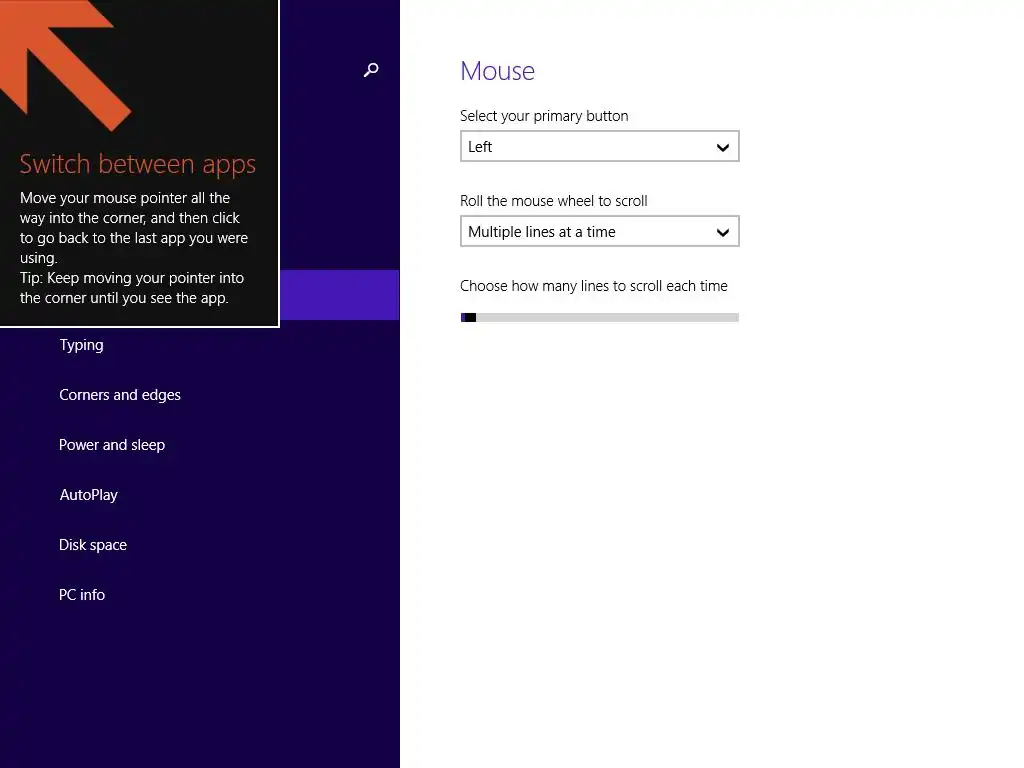Screen dimensions: 1024x768
Task: Open the Multiple lines at a time dropdown
Action: coord(600,231)
